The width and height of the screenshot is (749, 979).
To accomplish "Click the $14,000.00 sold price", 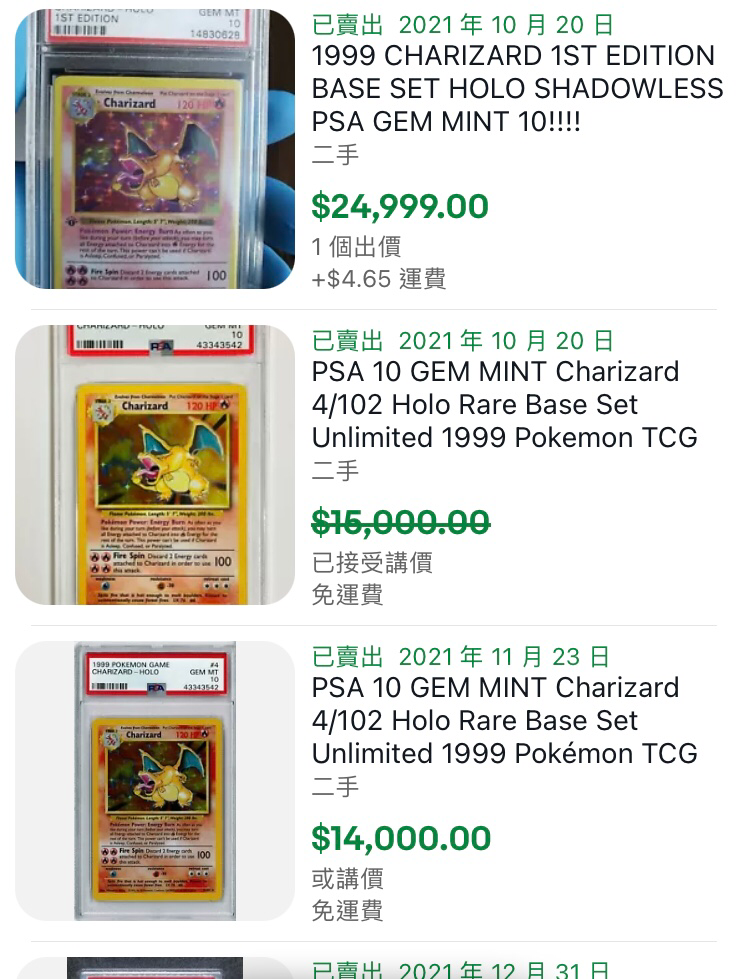I will tap(401, 839).
